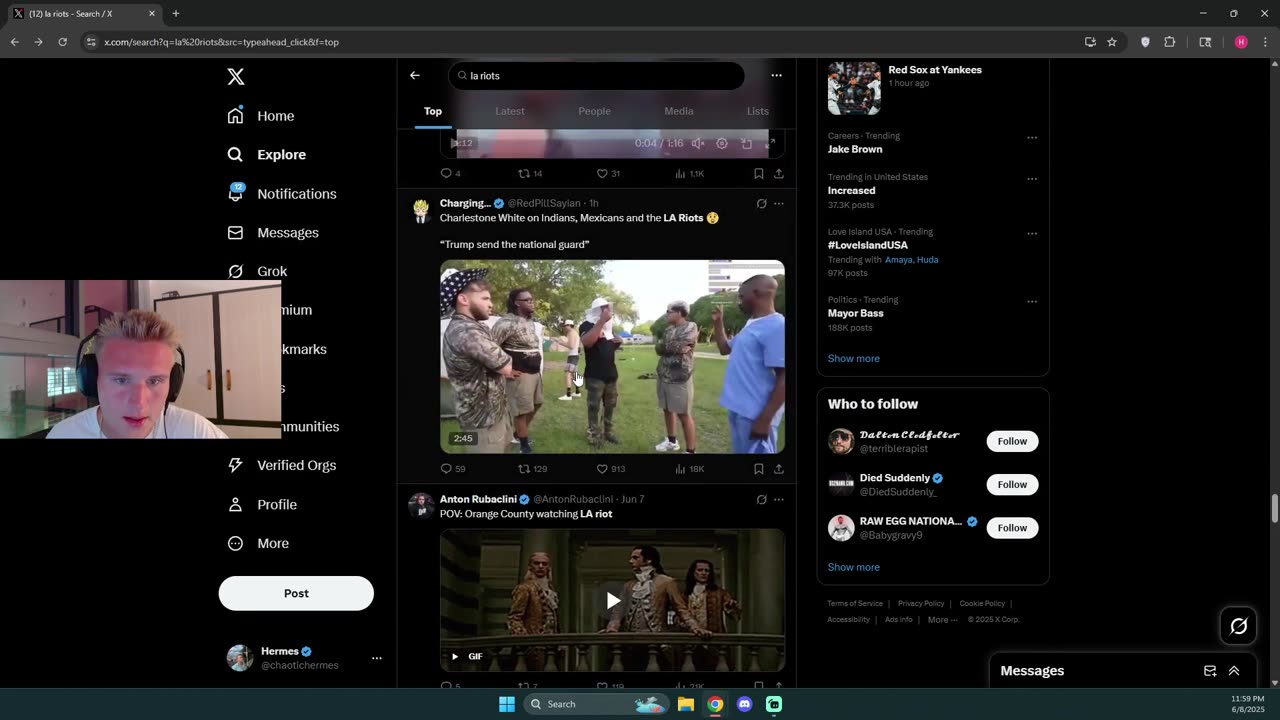Open more options on Charging post
The width and height of the screenshot is (1280, 720).
(779, 204)
